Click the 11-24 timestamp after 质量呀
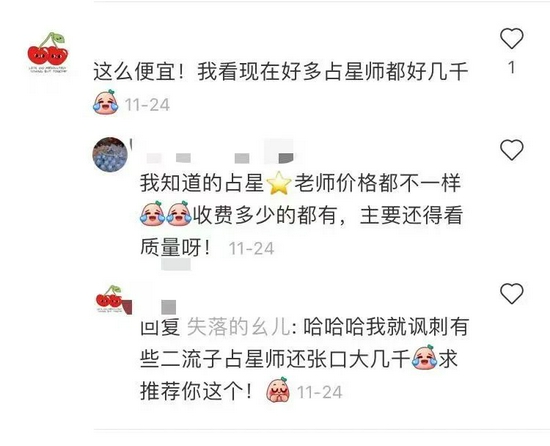The height and width of the screenshot is (446, 550). pyautogui.click(x=251, y=249)
